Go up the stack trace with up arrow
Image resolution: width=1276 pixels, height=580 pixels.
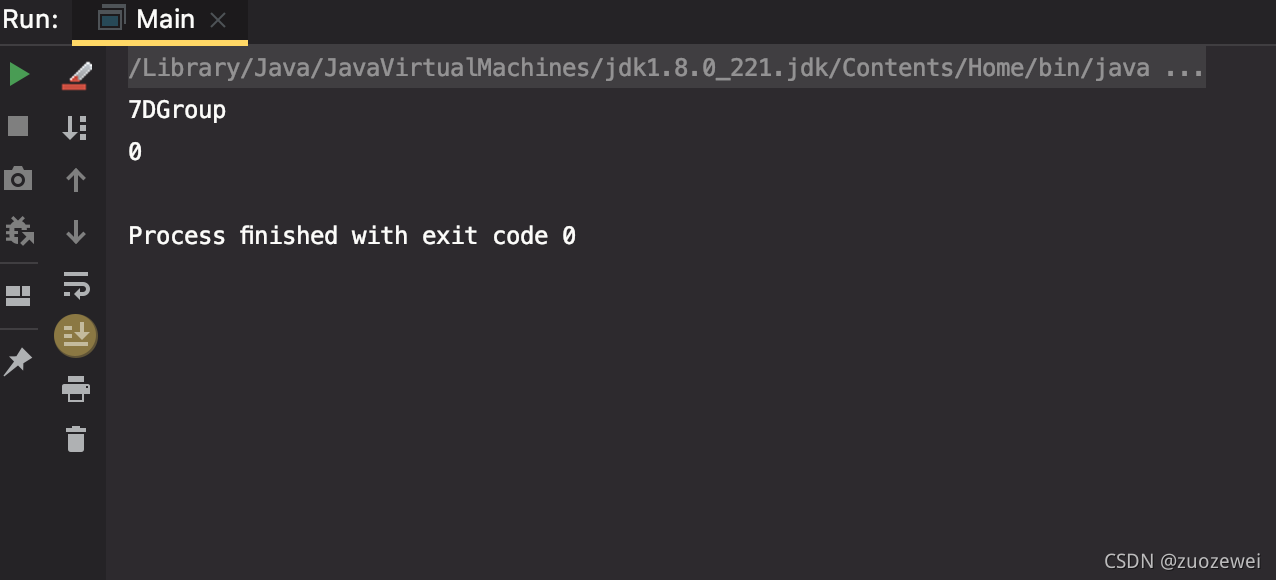coord(76,180)
